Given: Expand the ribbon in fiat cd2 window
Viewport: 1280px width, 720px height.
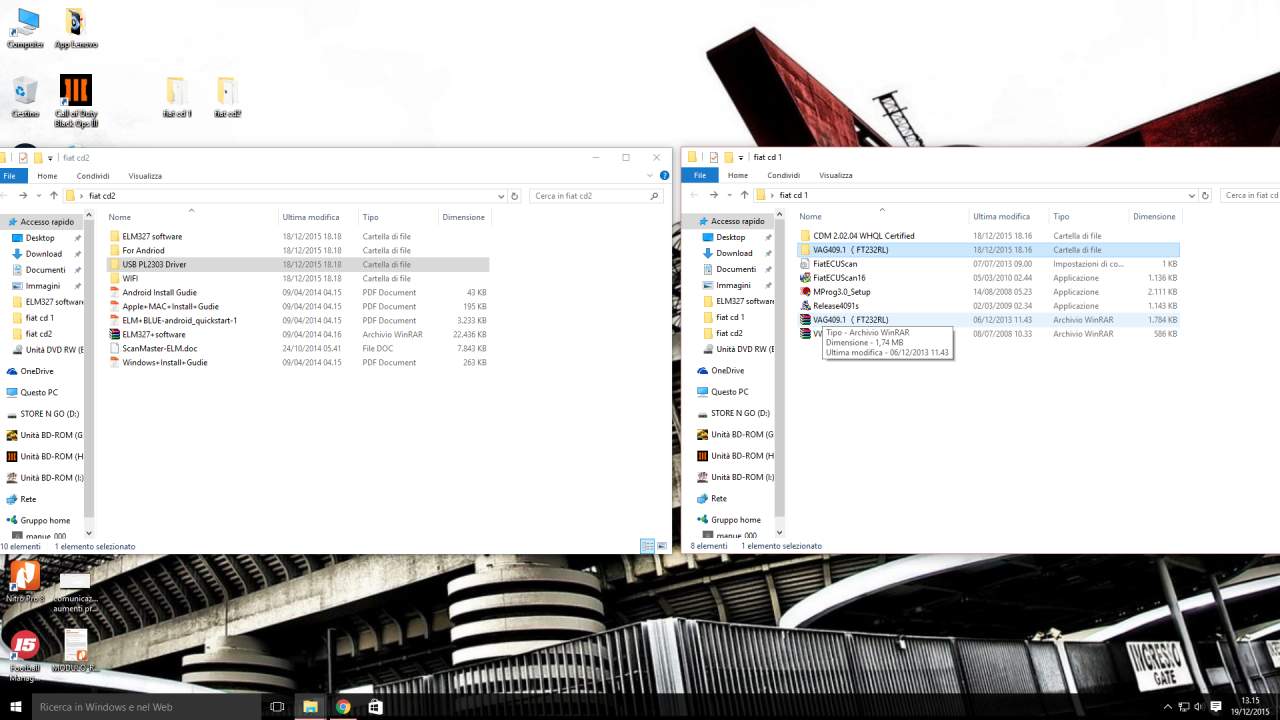Looking at the screenshot, I should (651, 175).
